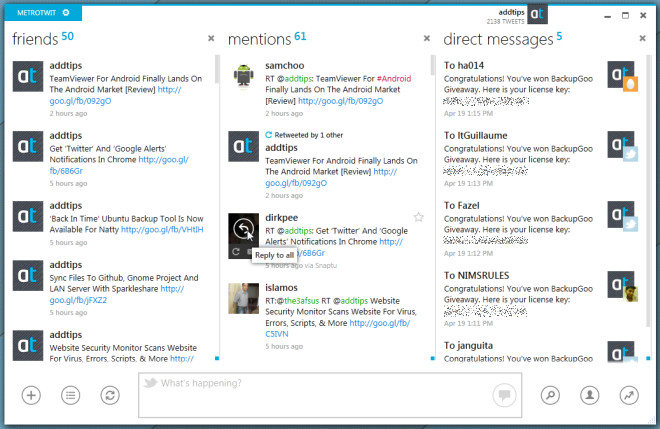Open MetroTwit settings gear in title tab
The image size is (660, 429).
click(x=66, y=13)
